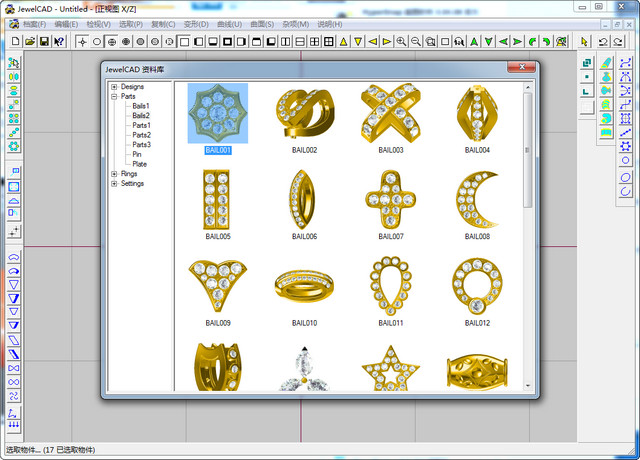Click the green right arrow rotate icon
This screenshot has height=460, width=640.
tap(518, 41)
